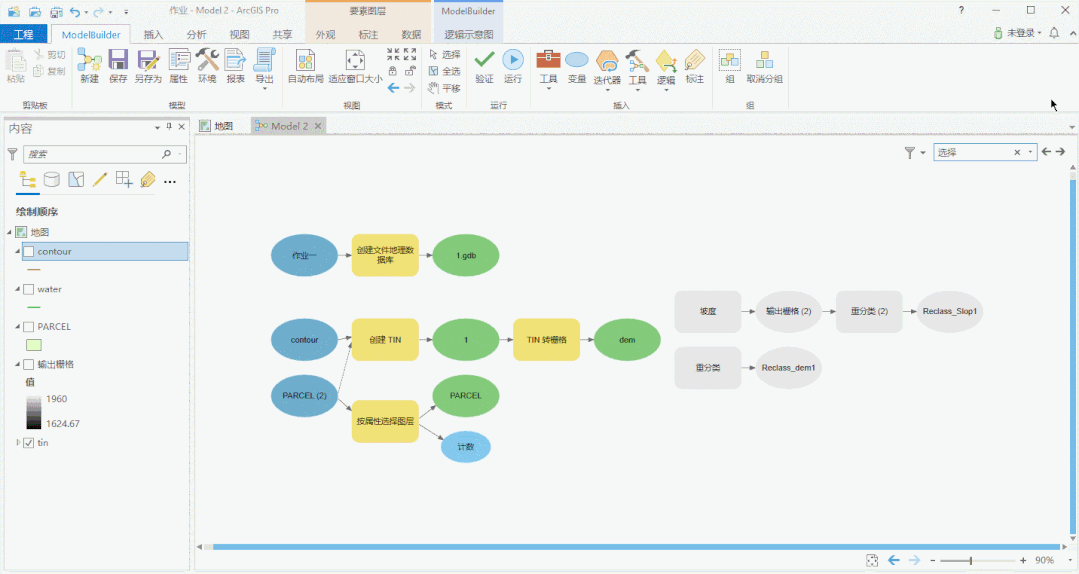
Task: Click 适应窗口大小 fit to window icon
Action: 355,61
